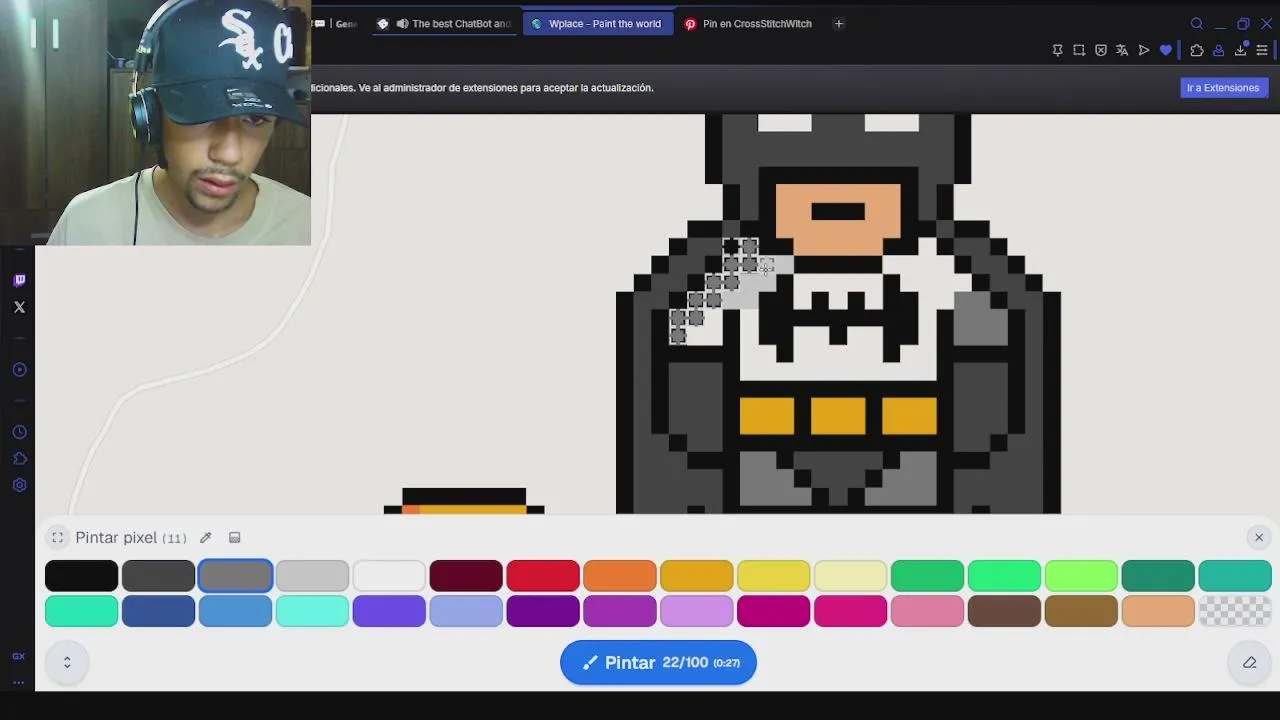
Task: Click the translate page icon
Action: tap(1122, 50)
